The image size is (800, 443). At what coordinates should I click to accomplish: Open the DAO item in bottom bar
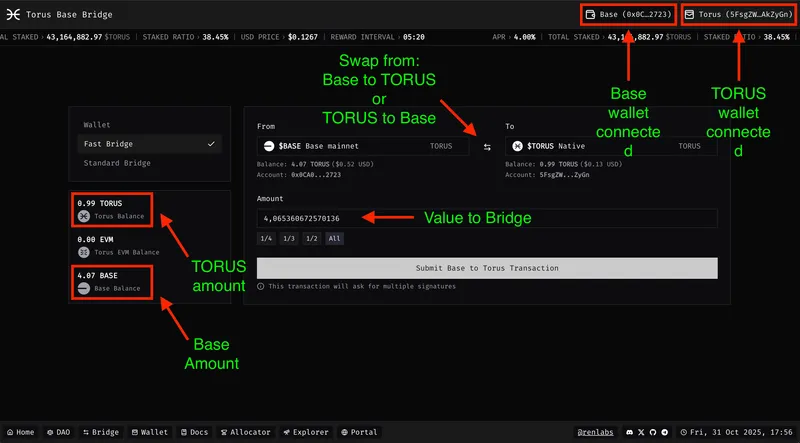point(60,432)
